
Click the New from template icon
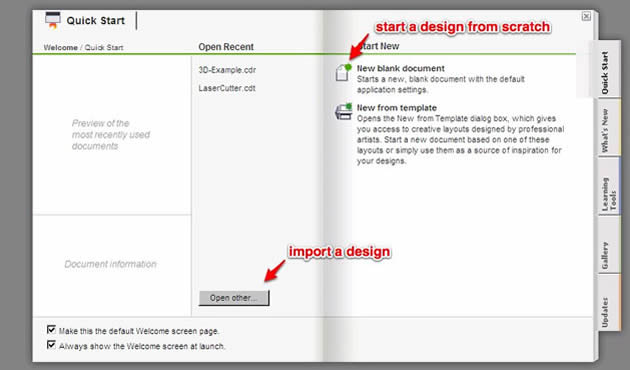pos(344,111)
